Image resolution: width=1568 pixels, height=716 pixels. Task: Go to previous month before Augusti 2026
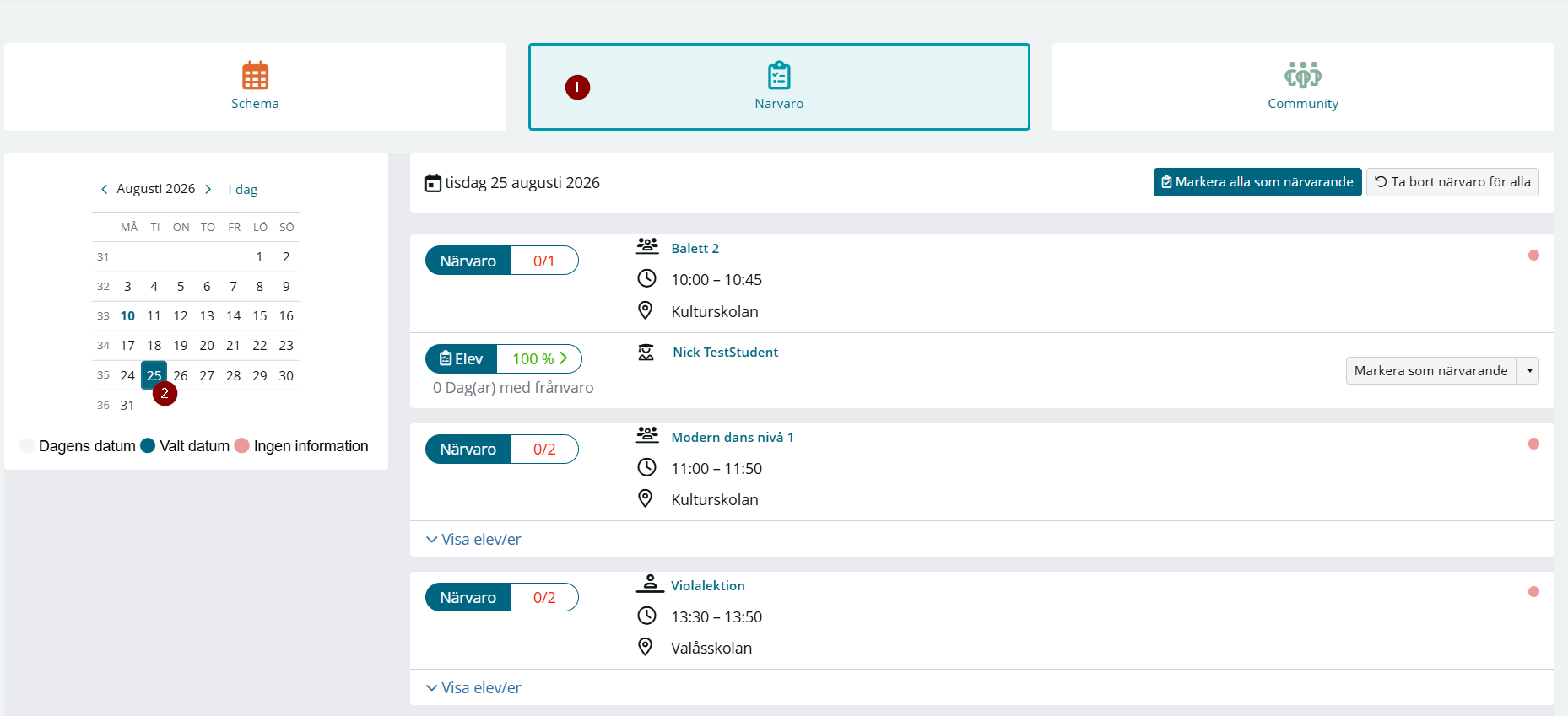tap(104, 189)
